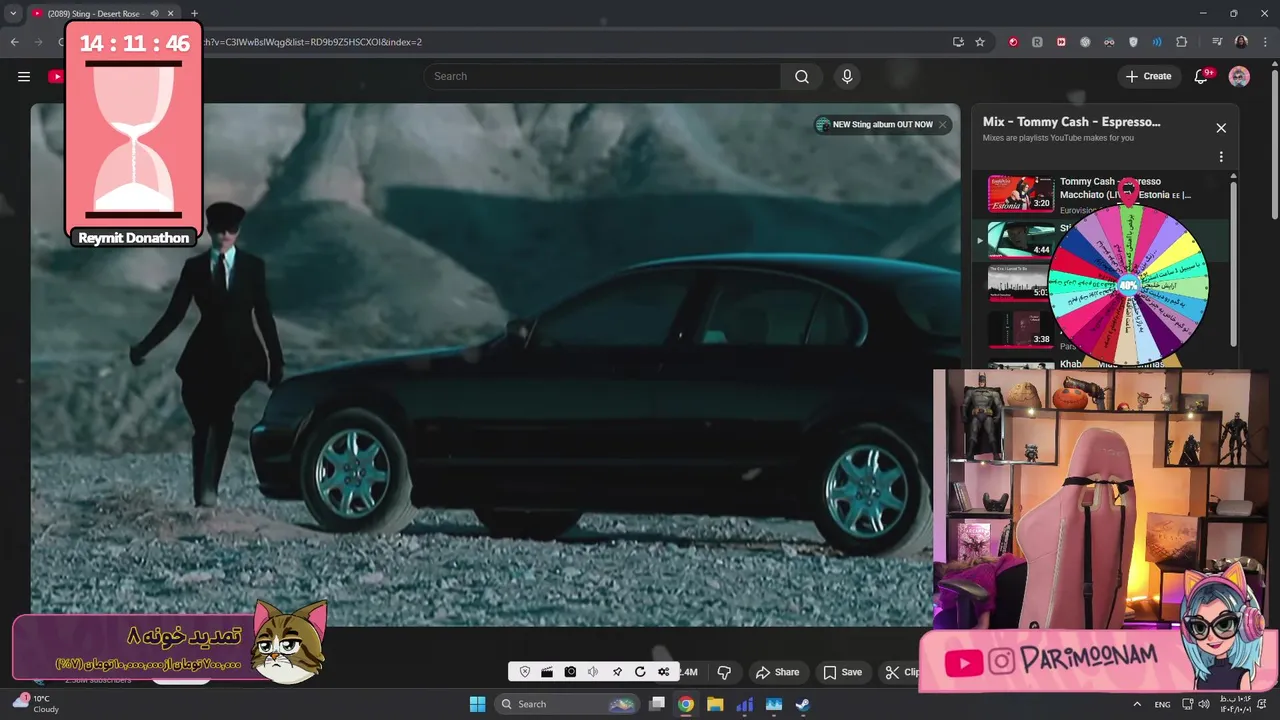Open File Explorer from the taskbar
This screenshot has width=1280, height=720.
715,704
